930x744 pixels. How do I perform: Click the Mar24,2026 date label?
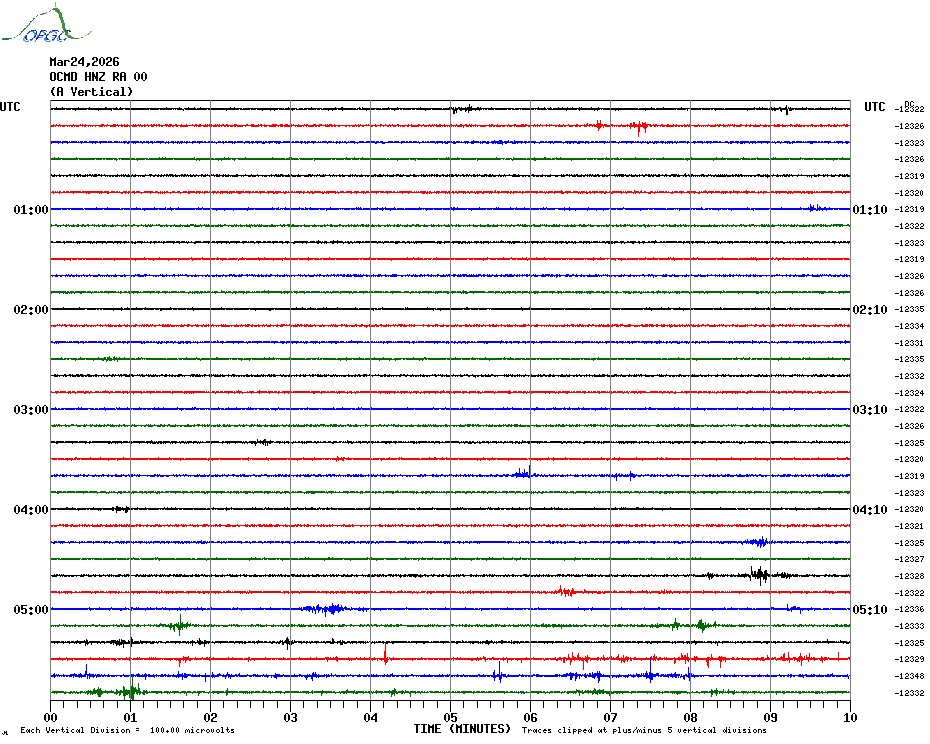(84, 62)
